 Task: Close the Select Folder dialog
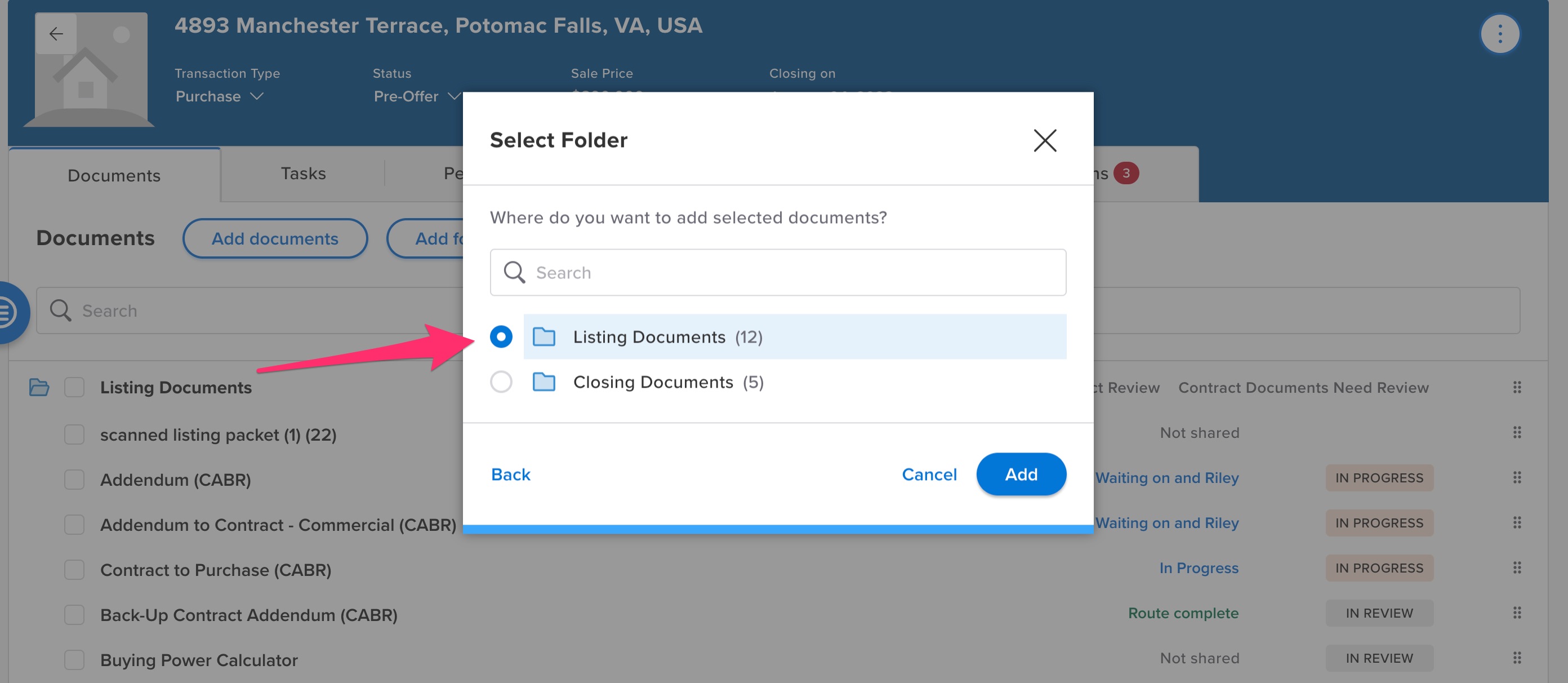point(1045,140)
